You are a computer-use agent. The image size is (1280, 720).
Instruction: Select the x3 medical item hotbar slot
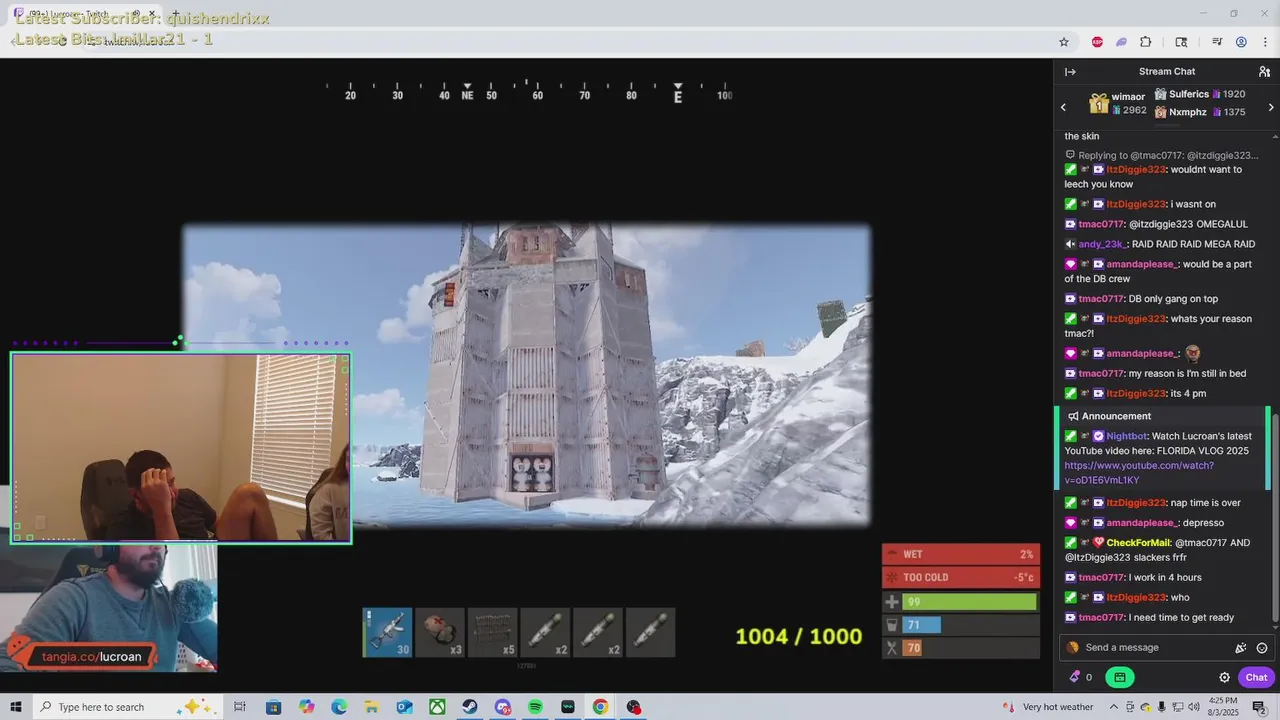click(440, 633)
